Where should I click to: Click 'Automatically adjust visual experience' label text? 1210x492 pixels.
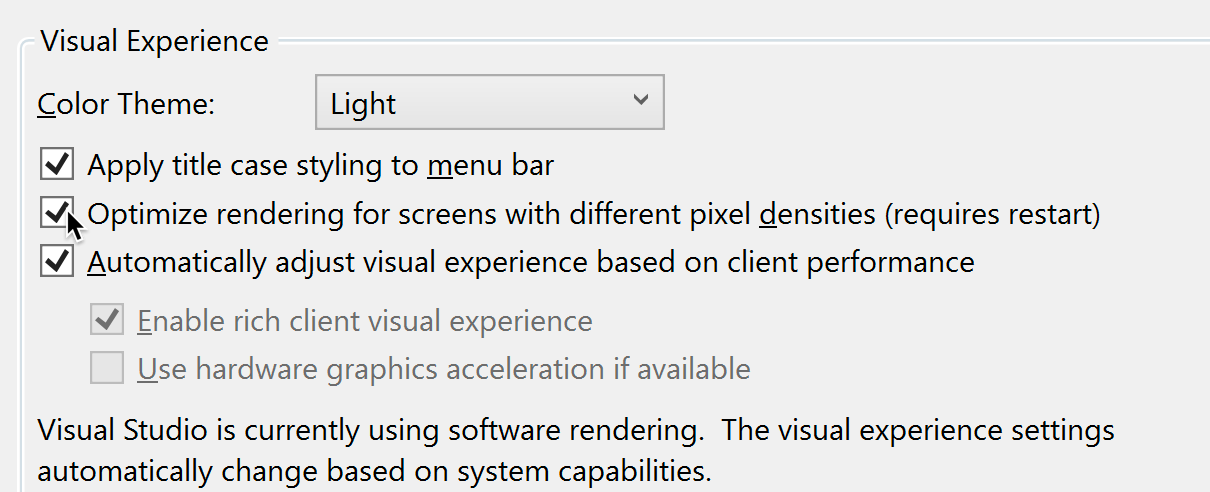(x=530, y=263)
